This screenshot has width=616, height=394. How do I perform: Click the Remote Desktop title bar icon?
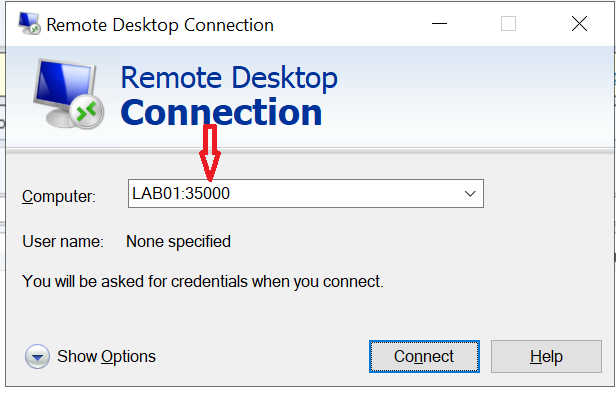29,24
